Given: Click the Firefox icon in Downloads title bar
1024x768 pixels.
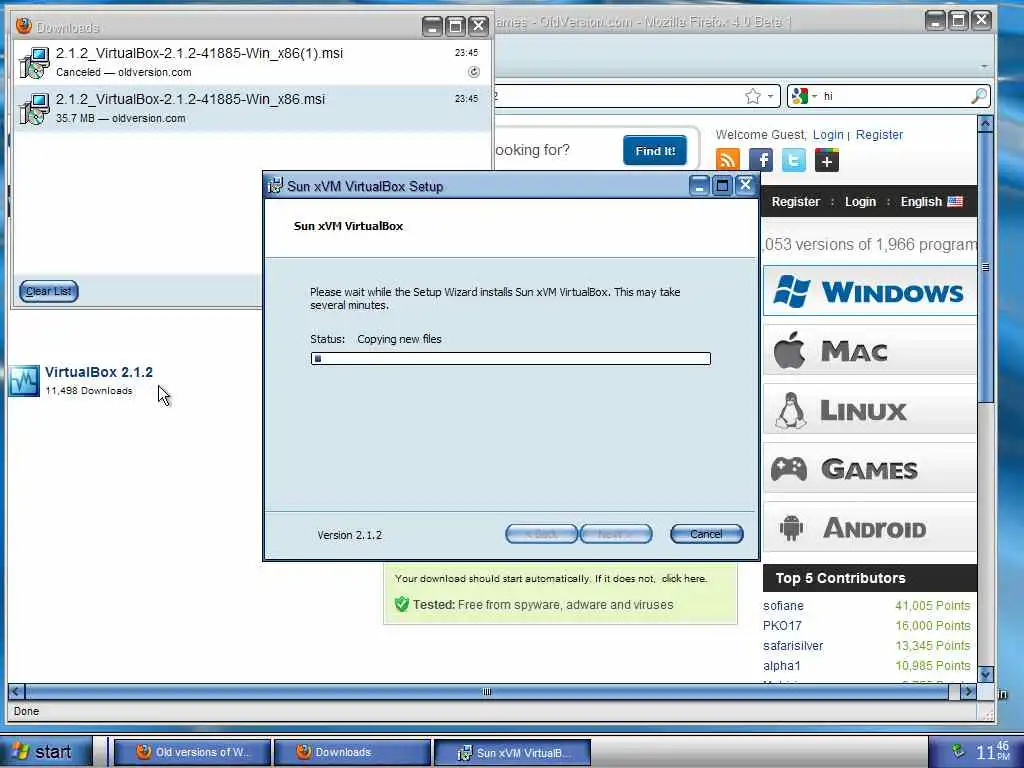Looking at the screenshot, I should pyautogui.click(x=24, y=26).
